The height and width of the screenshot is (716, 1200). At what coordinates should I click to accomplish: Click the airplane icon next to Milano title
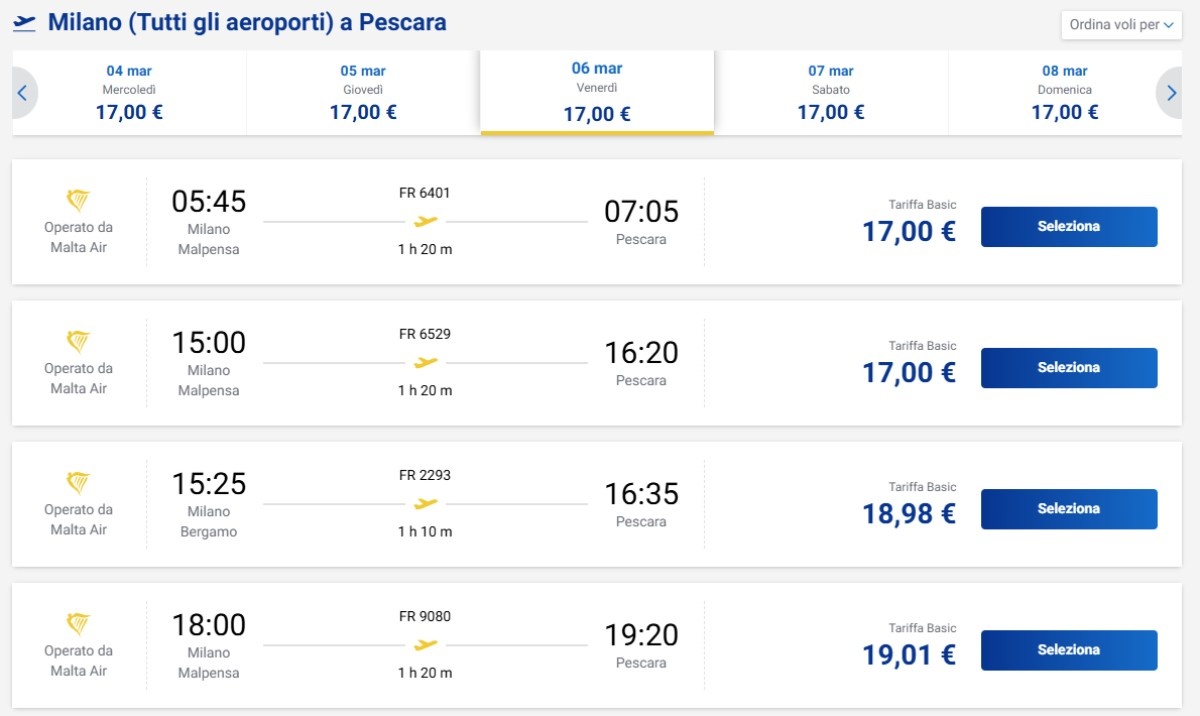click(x=25, y=22)
